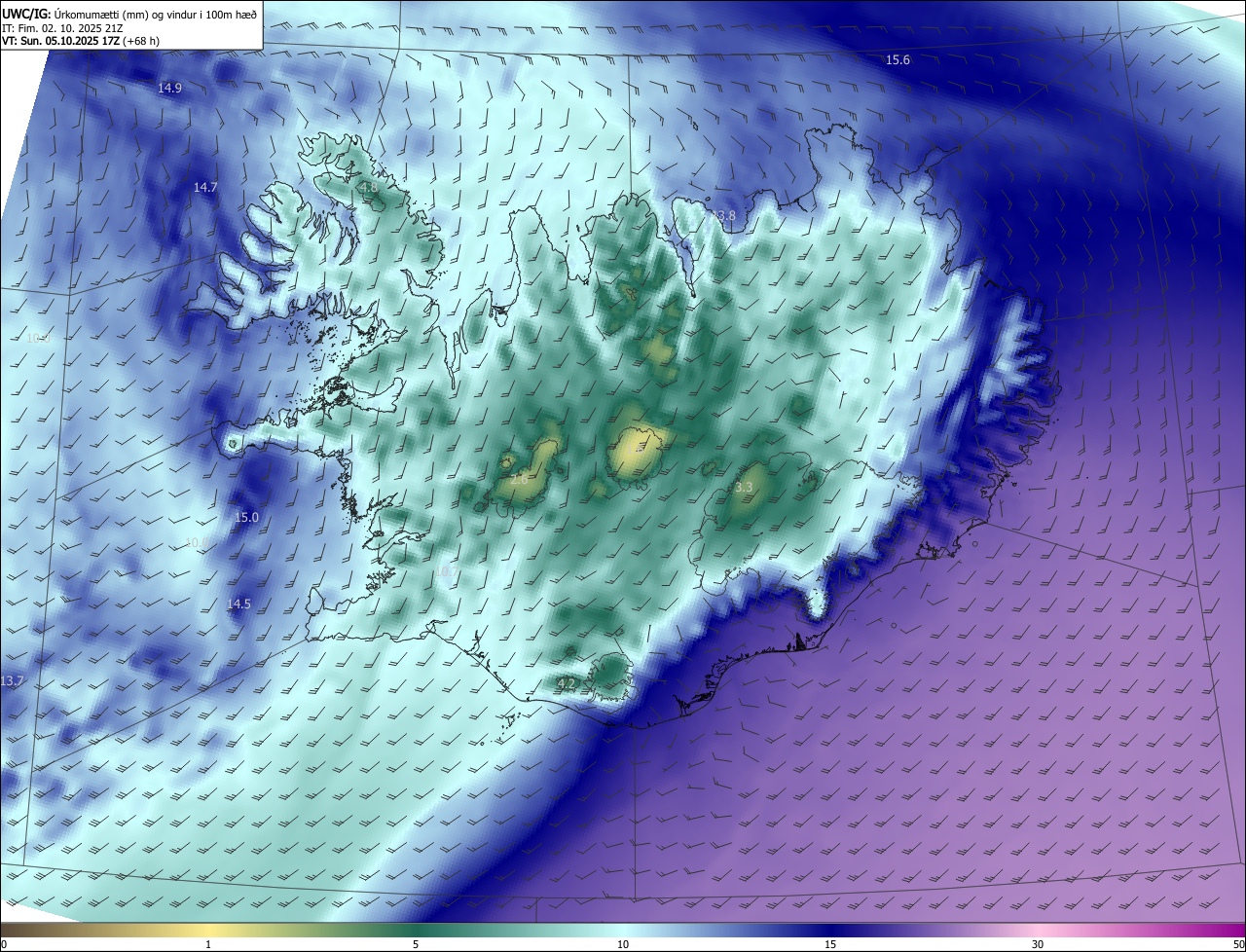Click the color scale tick labeled 10
This screenshot has width=1246, height=952.
623,944
